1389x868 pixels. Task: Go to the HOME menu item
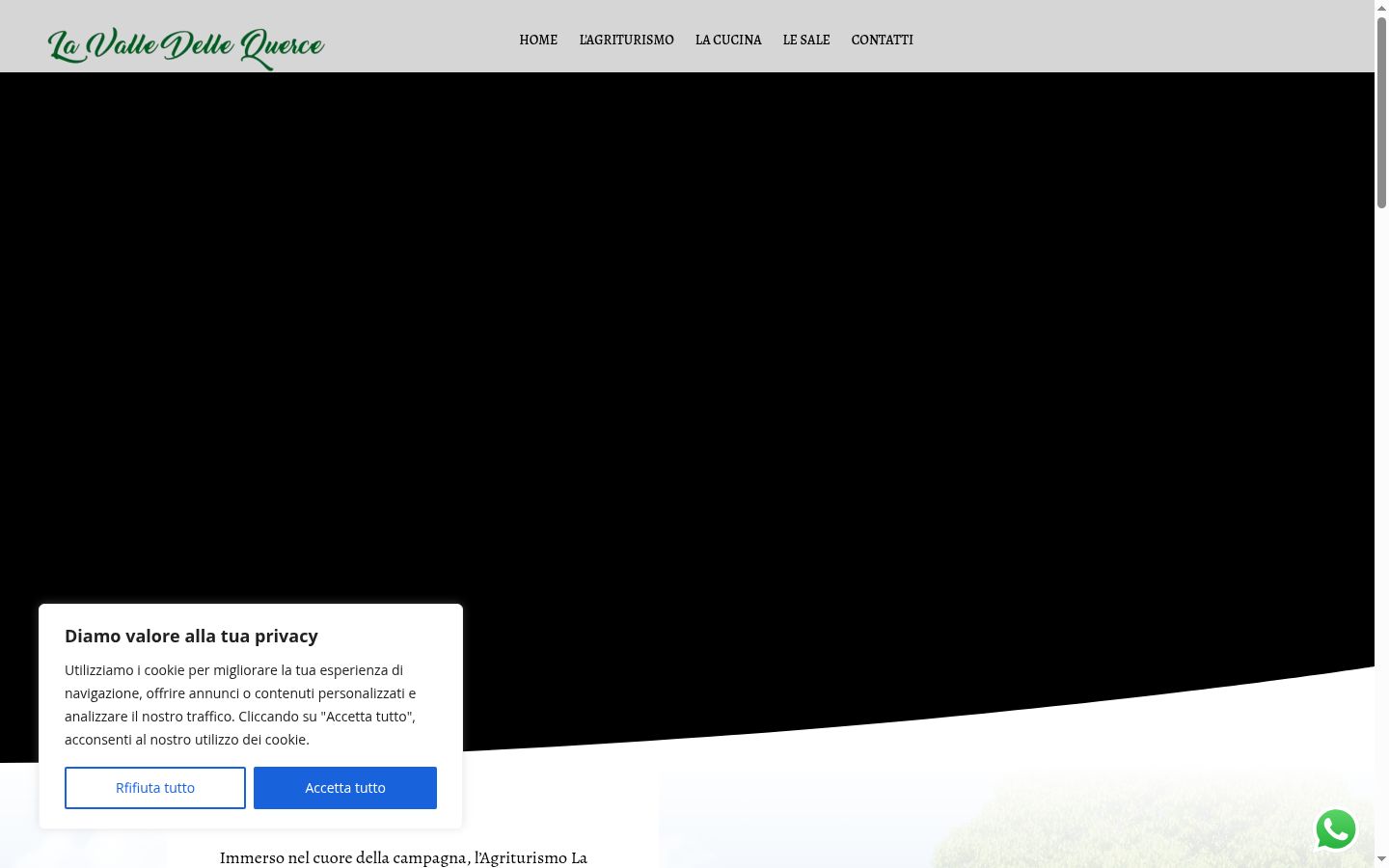pos(538,40)
